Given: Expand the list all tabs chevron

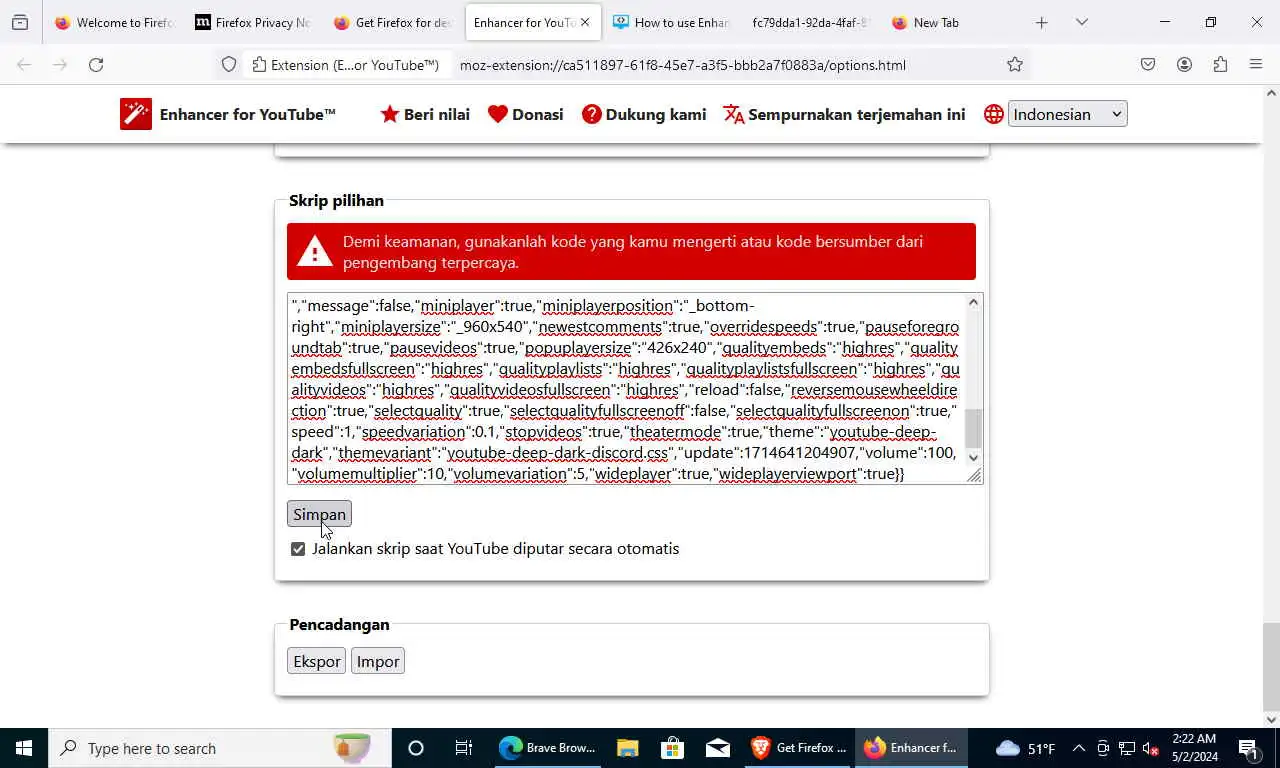Looking at the screenshot, I should click(1081, 22).
